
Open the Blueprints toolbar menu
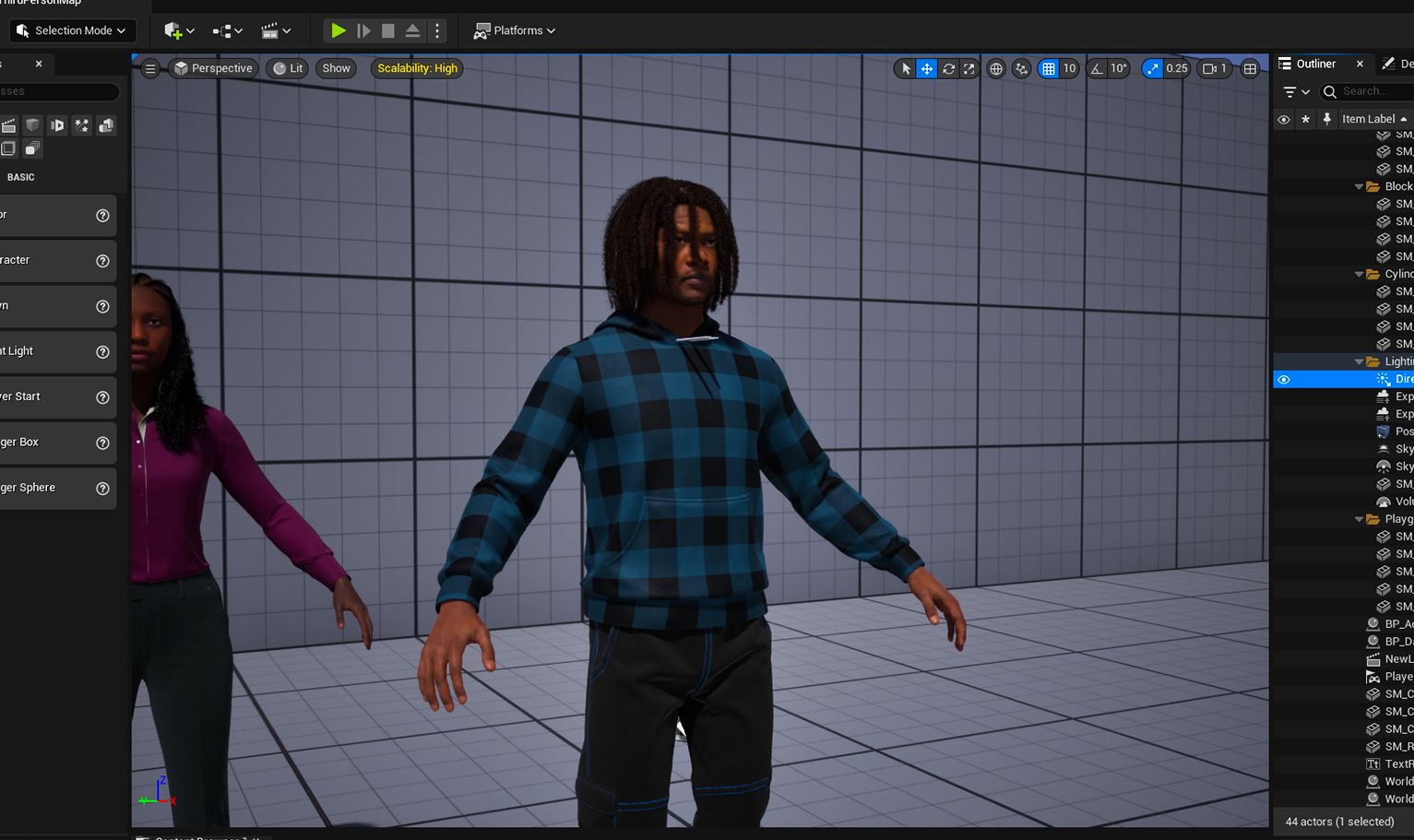click(x=225, y=30)
